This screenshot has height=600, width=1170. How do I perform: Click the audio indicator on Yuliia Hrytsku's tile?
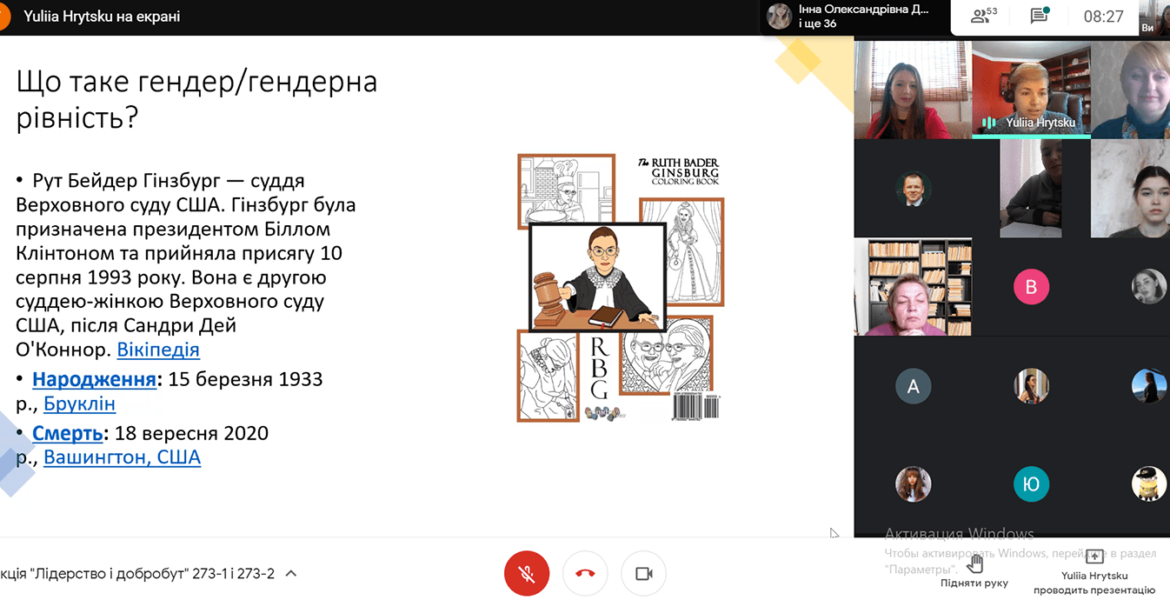coord(989,122)
